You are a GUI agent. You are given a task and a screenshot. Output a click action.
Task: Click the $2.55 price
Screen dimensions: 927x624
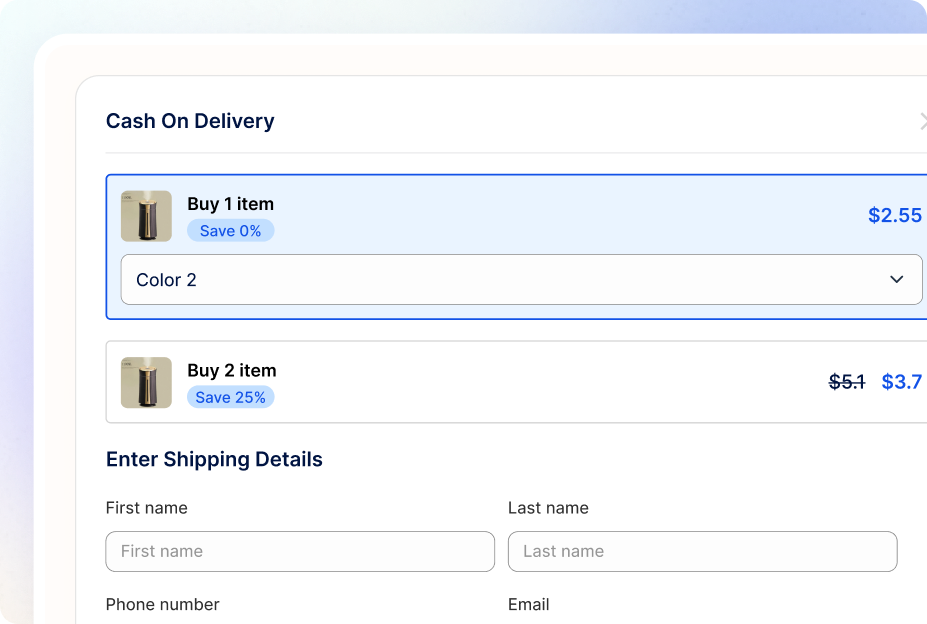(x=894, y=215)
